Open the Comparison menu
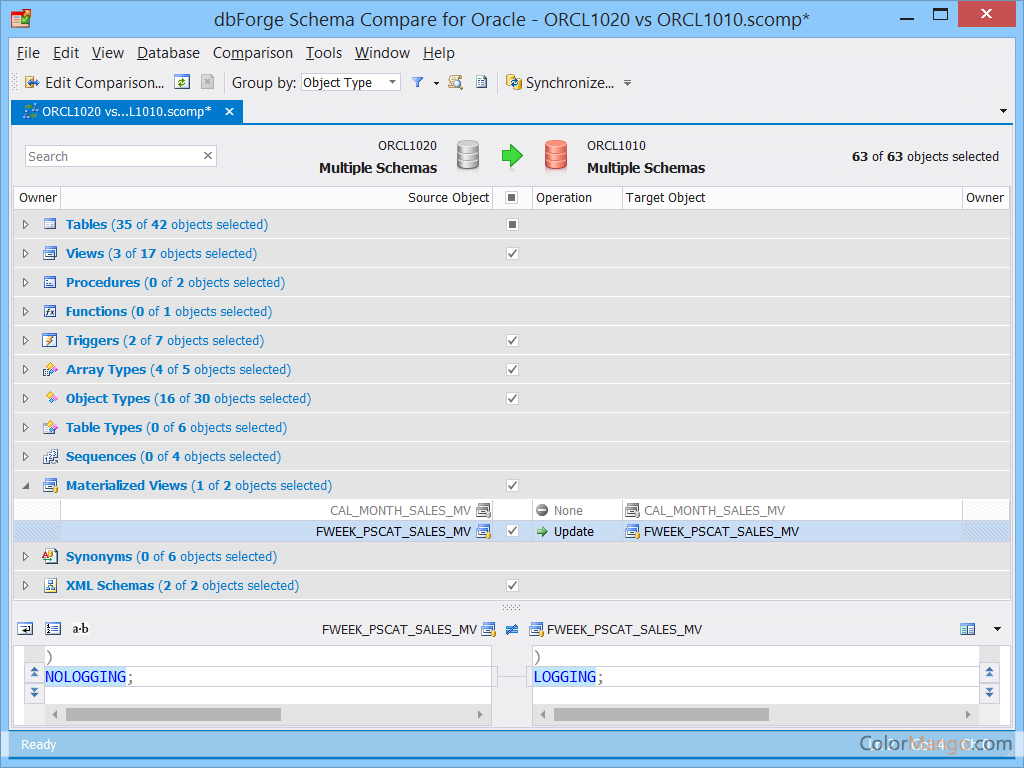This screenshot has width=1024, height=768. tap(253, 53)
